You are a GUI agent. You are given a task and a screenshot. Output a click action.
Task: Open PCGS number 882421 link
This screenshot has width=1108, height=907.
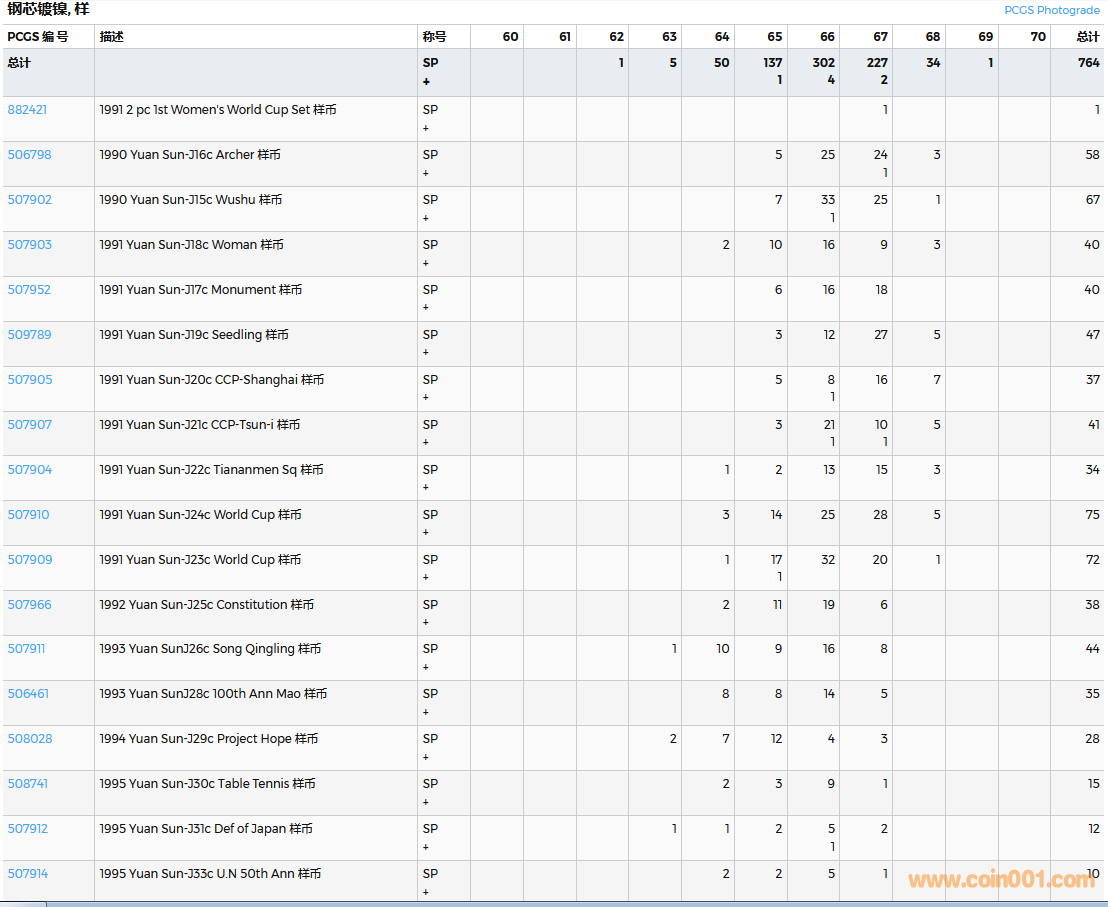pyautogui.click(x=27, y=110)
